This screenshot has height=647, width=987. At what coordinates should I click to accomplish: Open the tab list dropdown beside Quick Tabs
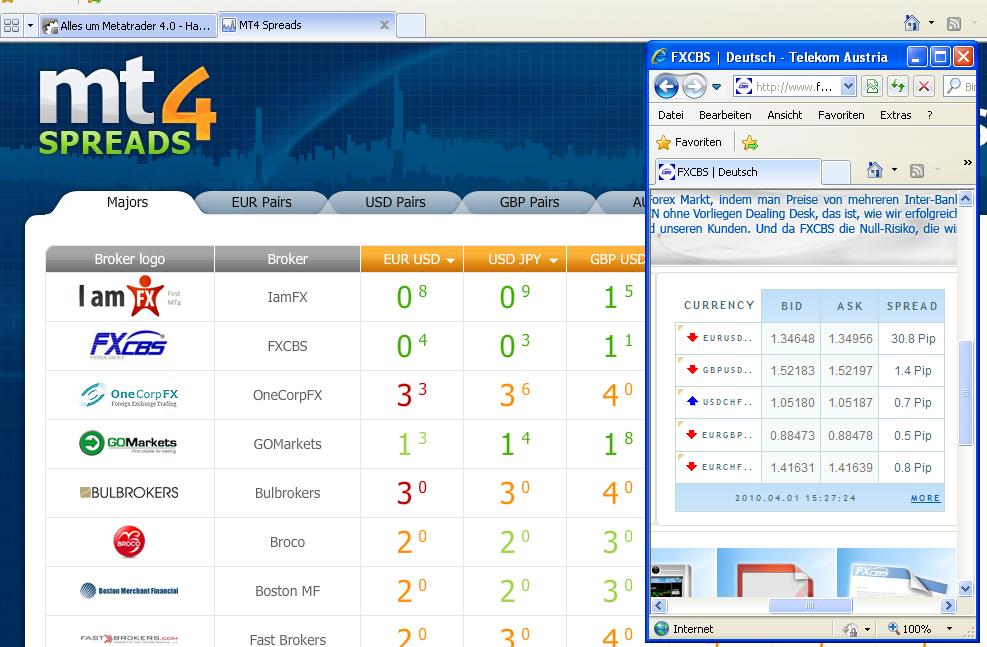30,25
